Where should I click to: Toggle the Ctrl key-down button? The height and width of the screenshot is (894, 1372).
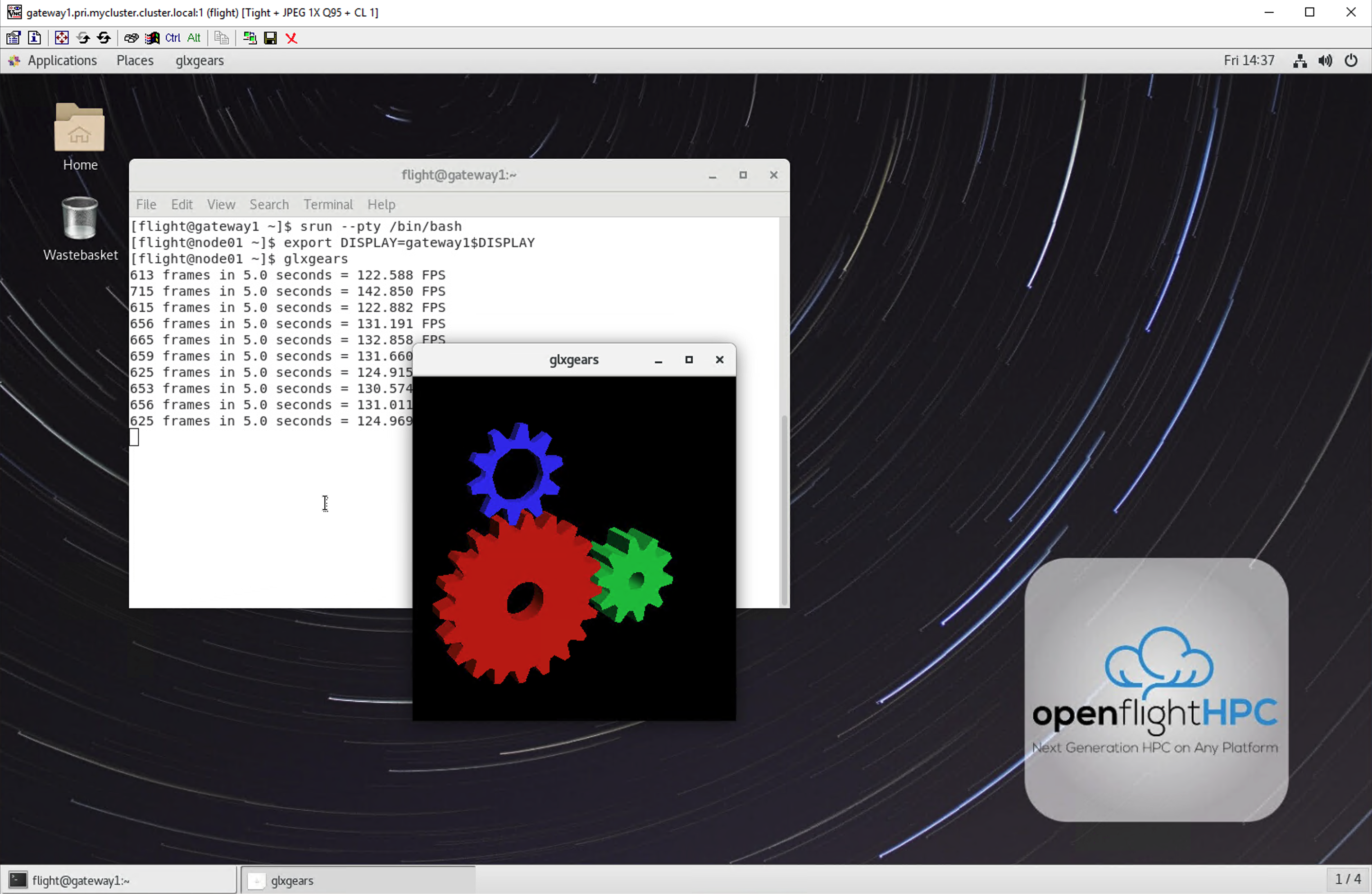click(x=173, y=38)
